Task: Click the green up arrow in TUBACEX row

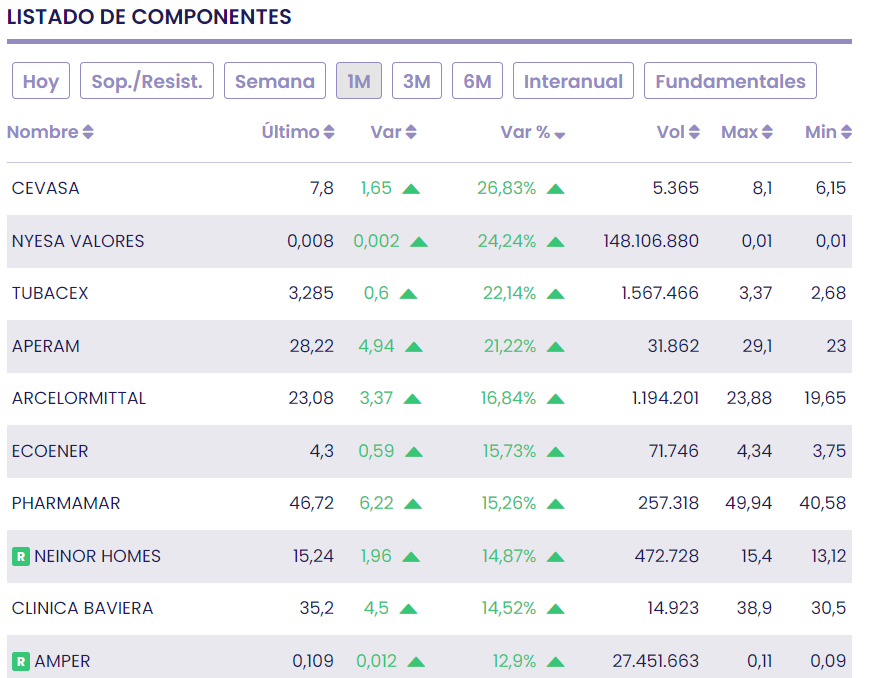Action: (x=407, y=294)
